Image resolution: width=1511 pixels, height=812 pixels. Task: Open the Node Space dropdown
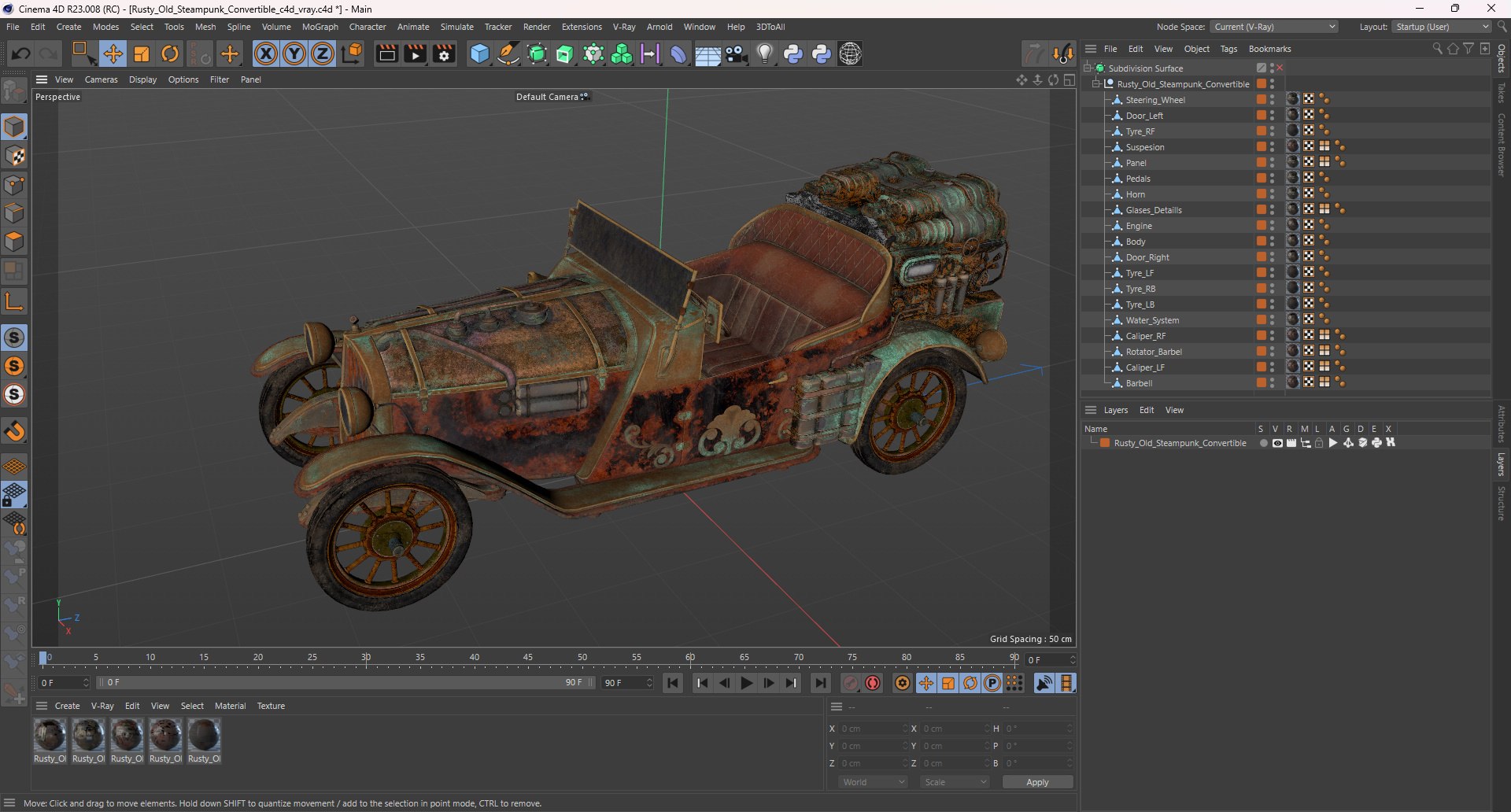point(1273,27)
